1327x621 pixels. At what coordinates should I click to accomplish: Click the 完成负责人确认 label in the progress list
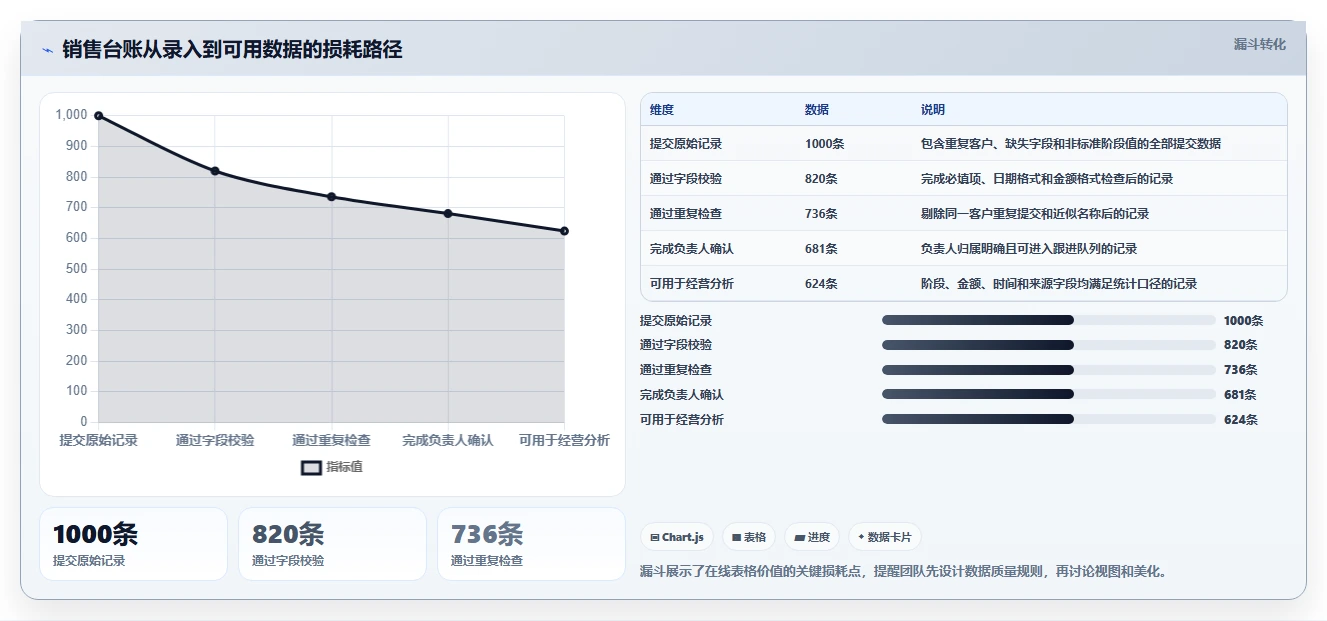point(682,395)
